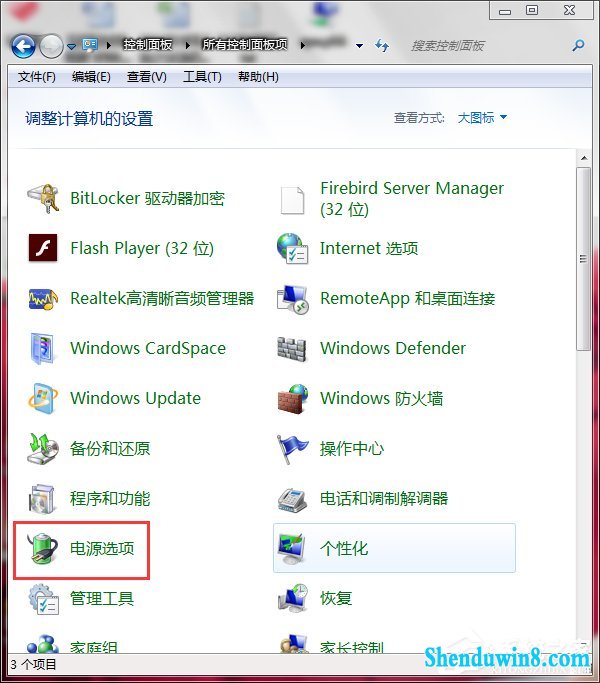The image size is (600, 683).
Task: Click the 恢复 recovery icon
Action: [x=293, y=598]
